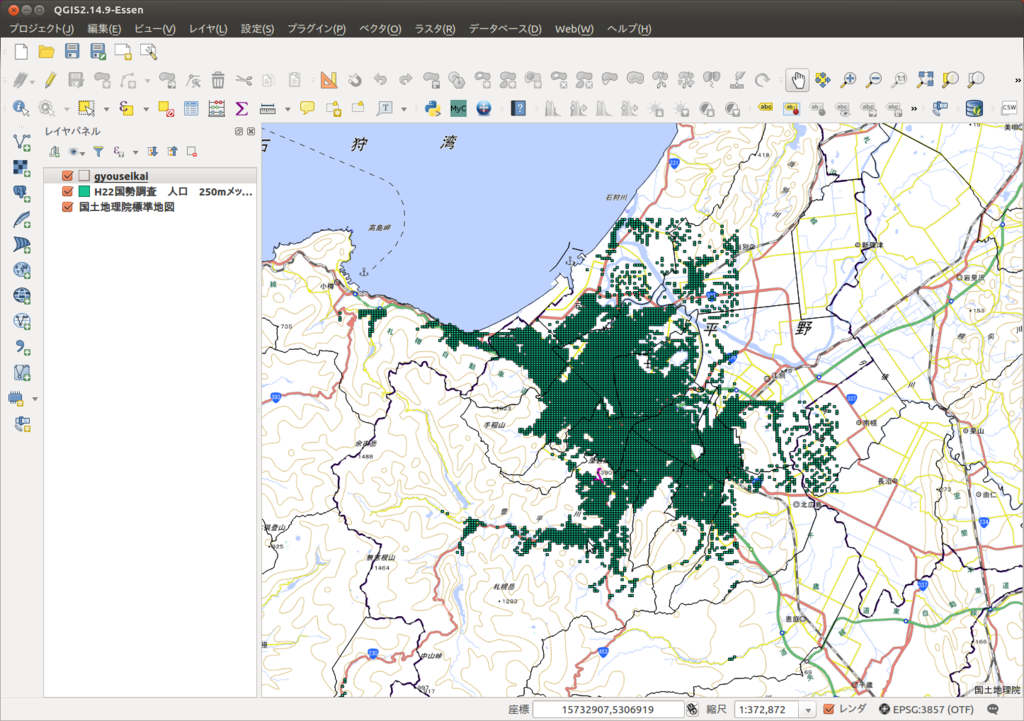Uncheck the gyouseikai layer visibility

(68, 176)
